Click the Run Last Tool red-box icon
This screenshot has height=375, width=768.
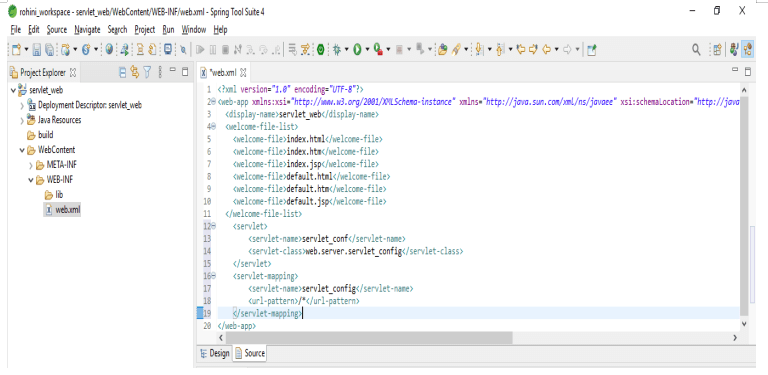pyautogui.click(x=378, y=49)
